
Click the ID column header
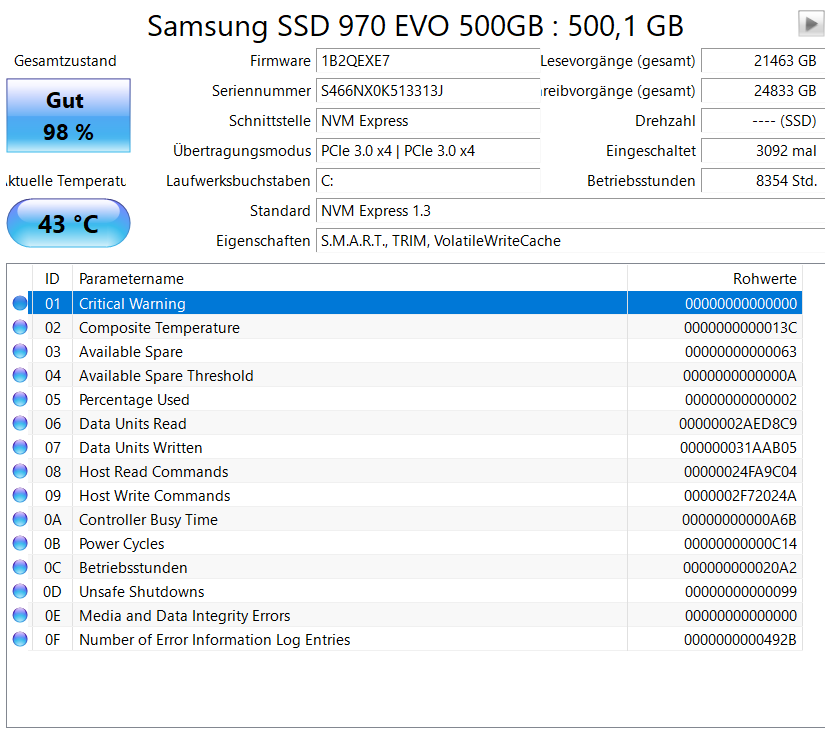coord(52,278)
